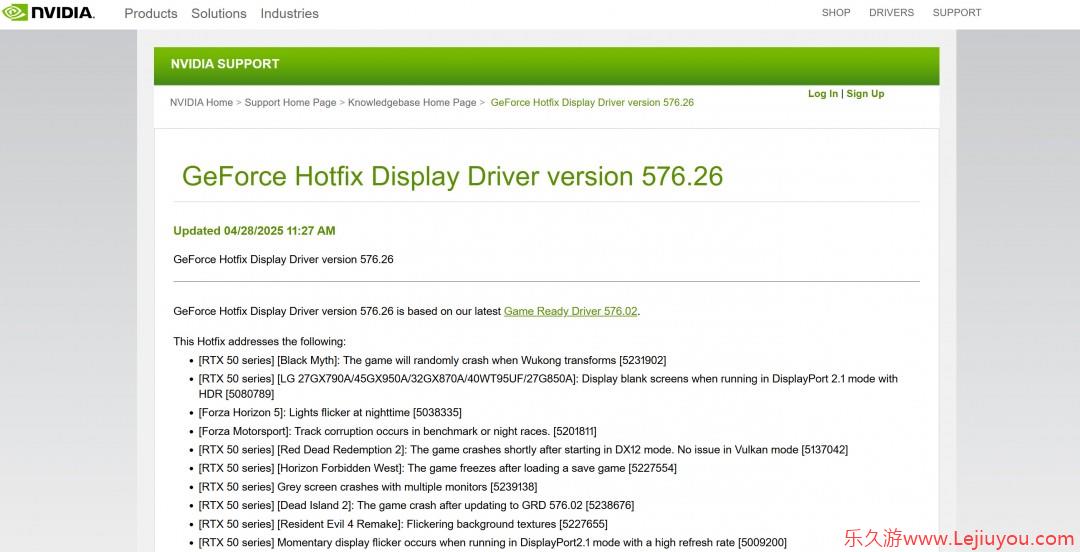Go to NVIDIA Home breadcrumb
The width and height of the screenshot is (1080, 552).
coord(201,102)
